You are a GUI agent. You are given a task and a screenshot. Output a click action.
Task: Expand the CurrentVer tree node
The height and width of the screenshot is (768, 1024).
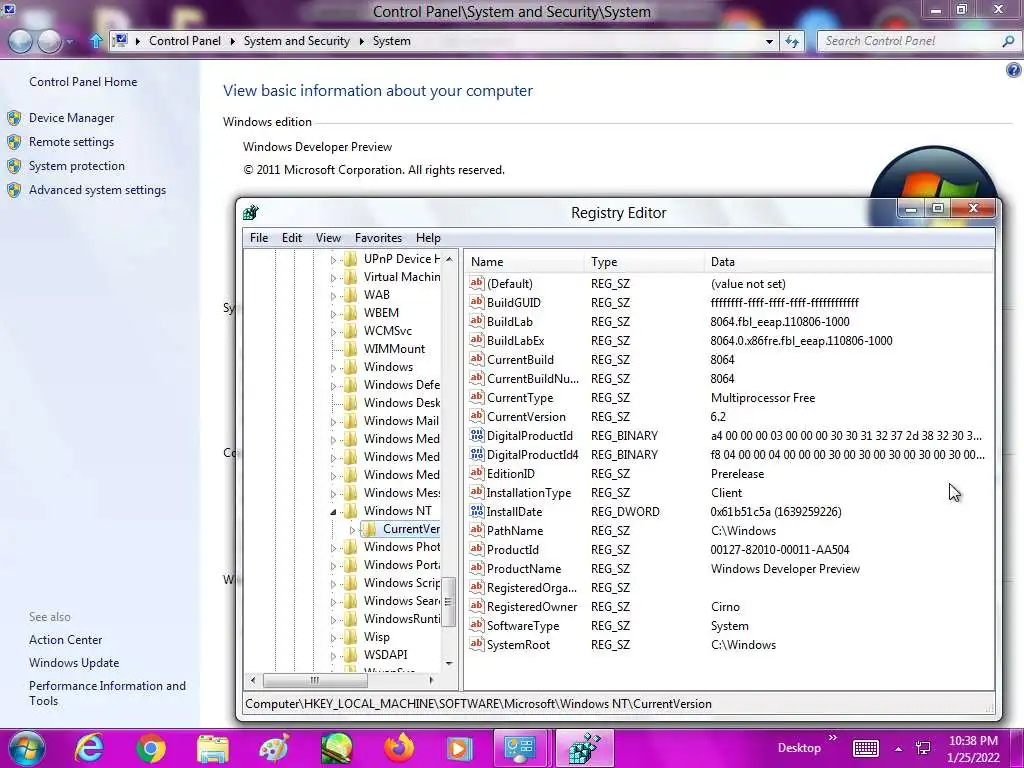353,530
